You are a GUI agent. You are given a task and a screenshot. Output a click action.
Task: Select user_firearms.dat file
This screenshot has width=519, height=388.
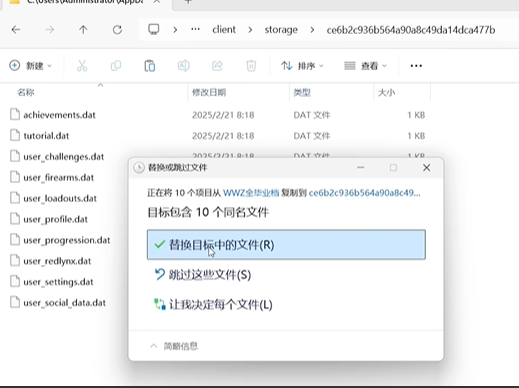[x=59, y=178]
